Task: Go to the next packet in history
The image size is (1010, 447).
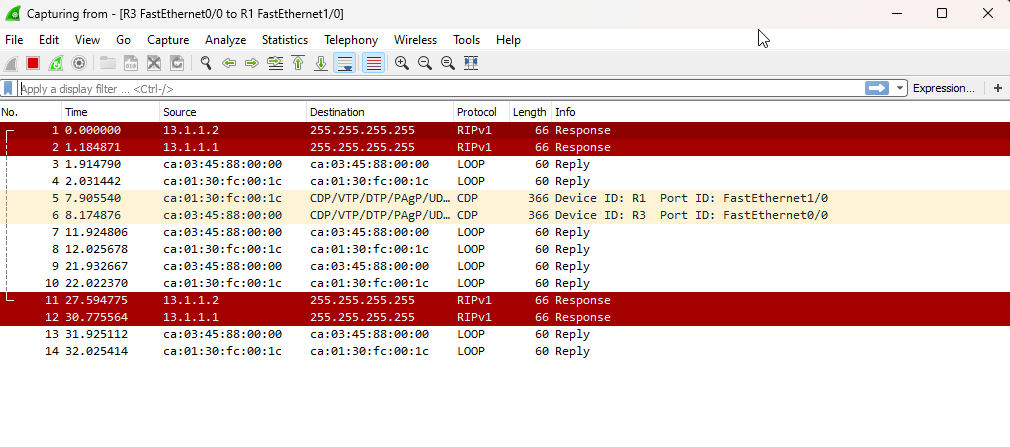Action: tap(251, 63)
